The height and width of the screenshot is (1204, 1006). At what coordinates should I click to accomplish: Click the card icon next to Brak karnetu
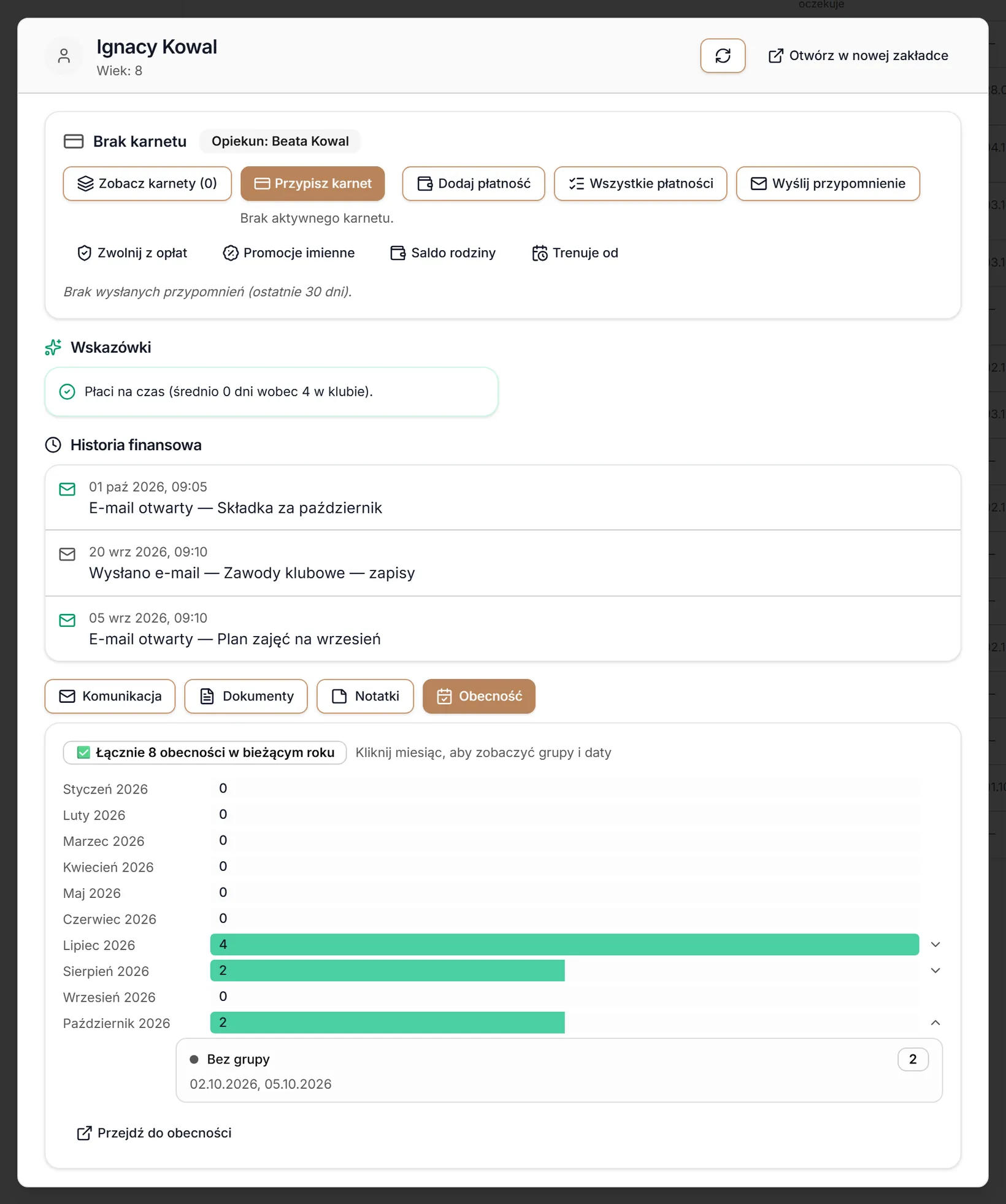(x=74, y=142)
